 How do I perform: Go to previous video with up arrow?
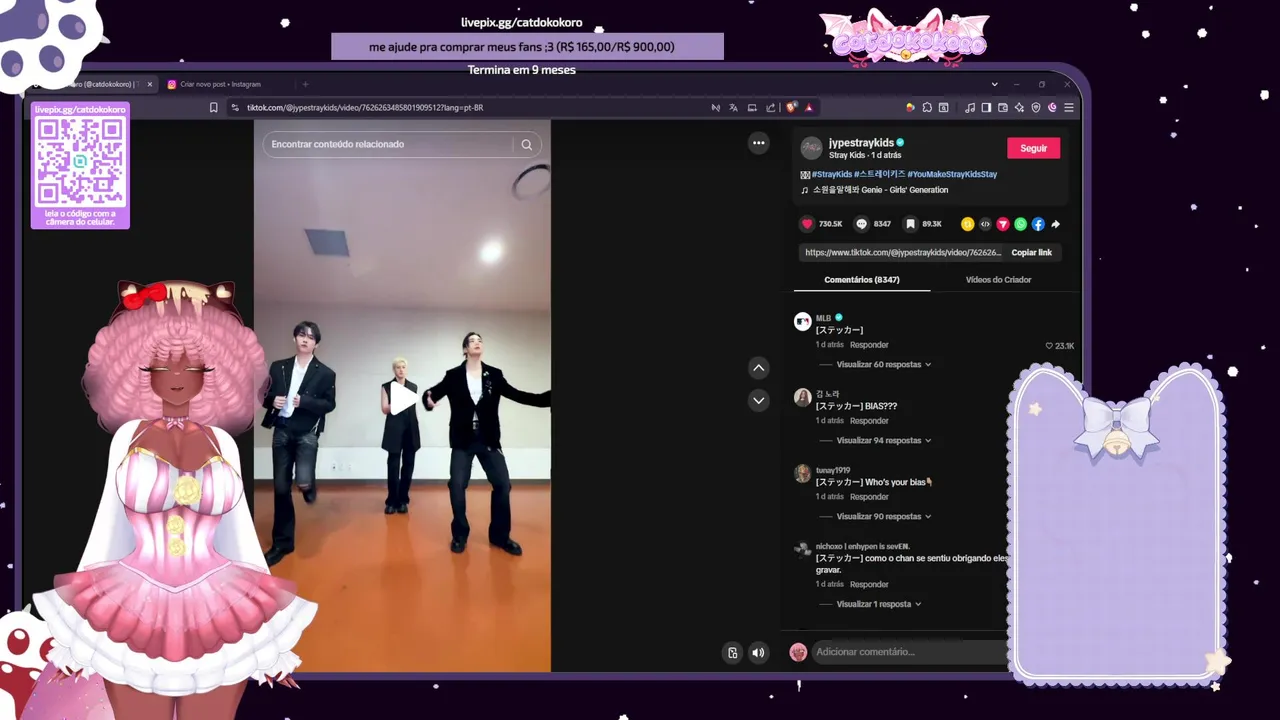click(759, 368)
